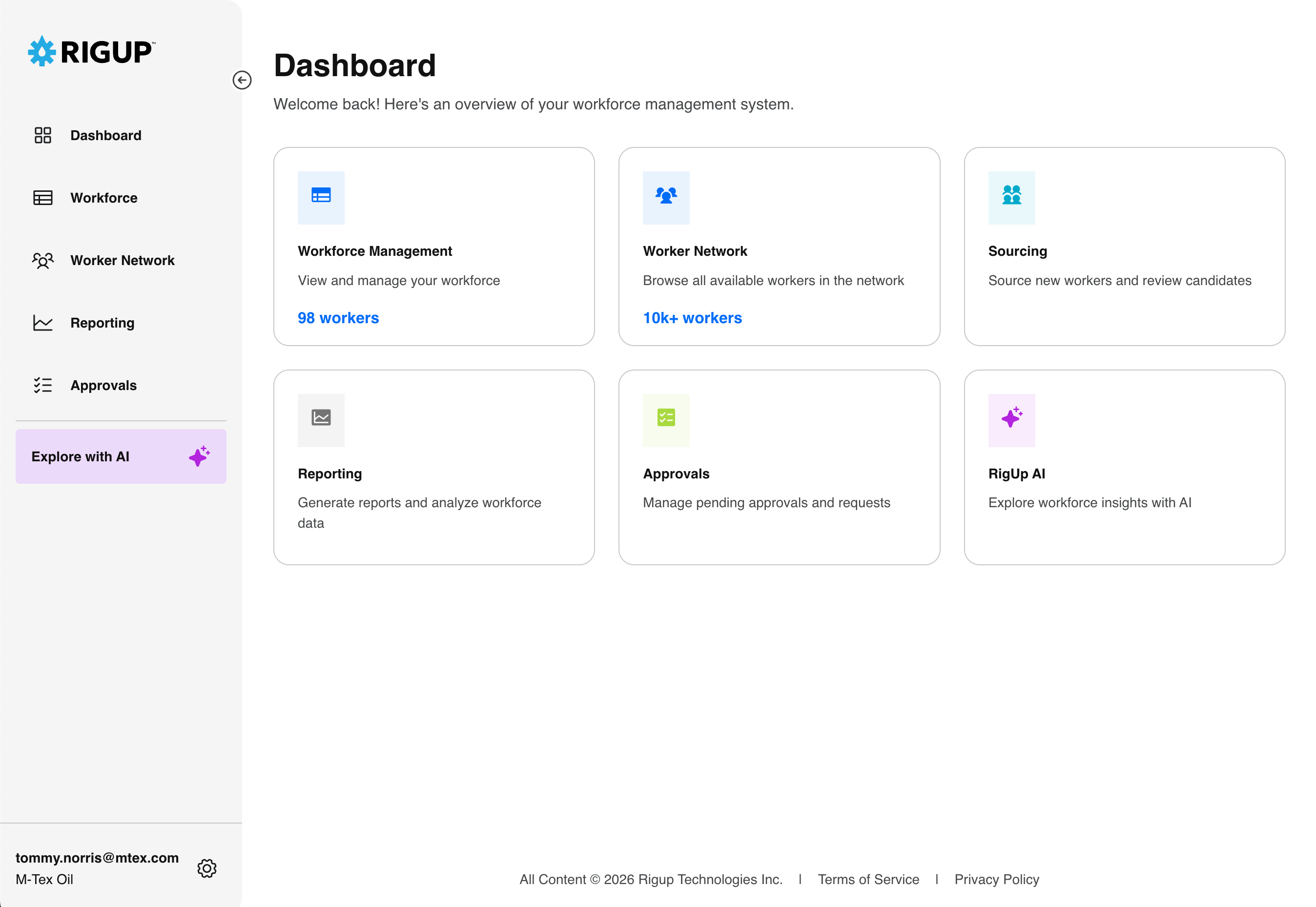Image resolution: width=1316 pixels, height=907 pixels.
Task: Collapse the sidebar with arrow button
Action: pos(242,80)
